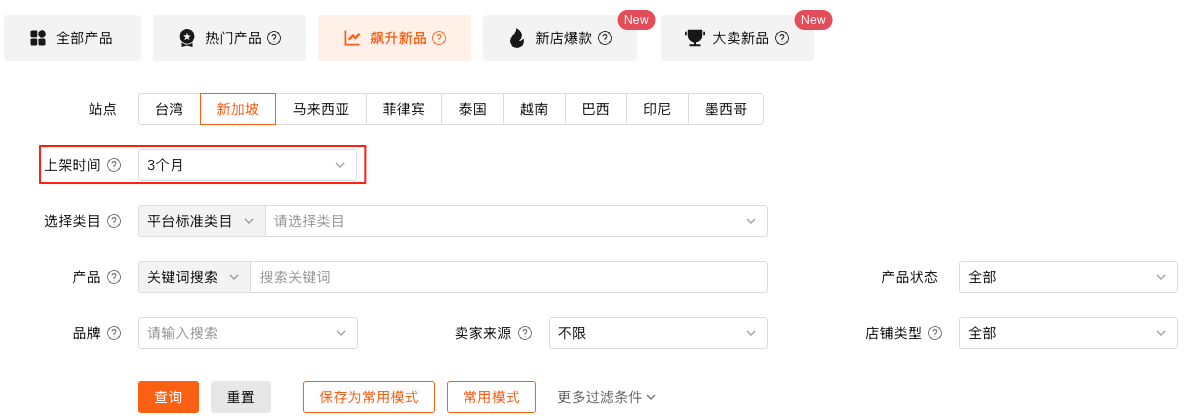
Task: Open the 上架时间 3个月 dropdown
Action: pos(247,165)
